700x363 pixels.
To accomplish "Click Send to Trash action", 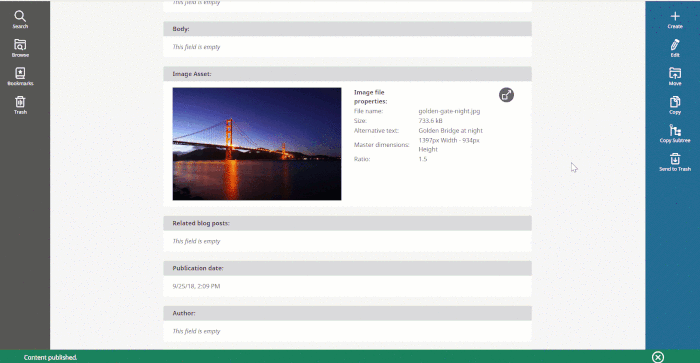I will pos(675,163).
